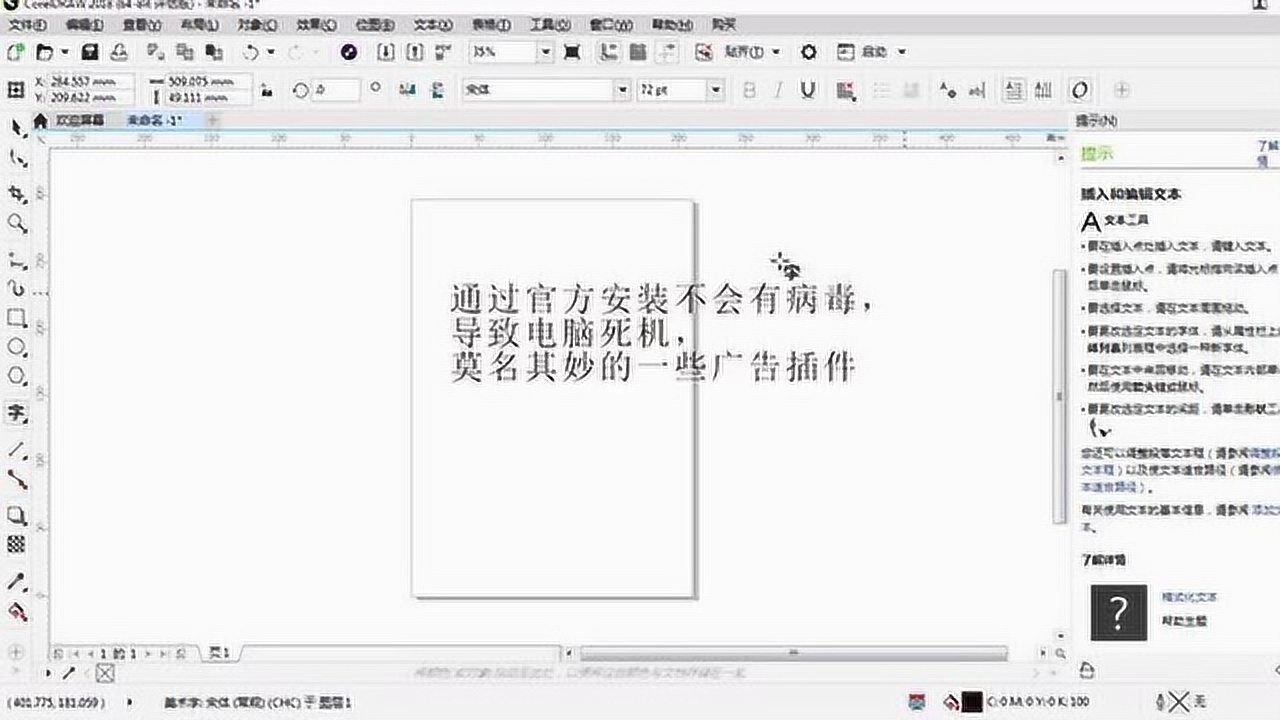Click the Paste icon in the standard toolbar
The height and width of the screenshot is (720, 1280).
click(213, 51)
